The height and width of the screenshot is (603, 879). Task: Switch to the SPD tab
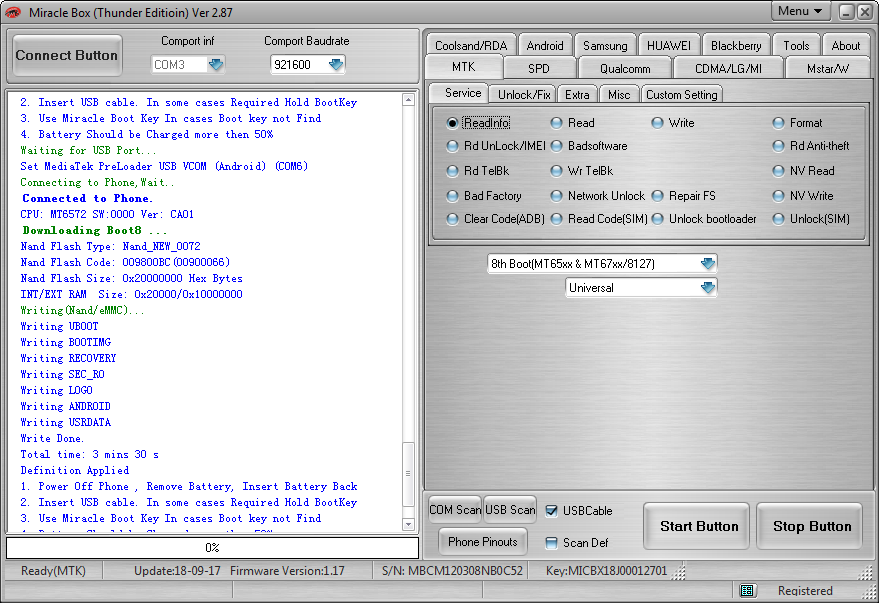539,68
